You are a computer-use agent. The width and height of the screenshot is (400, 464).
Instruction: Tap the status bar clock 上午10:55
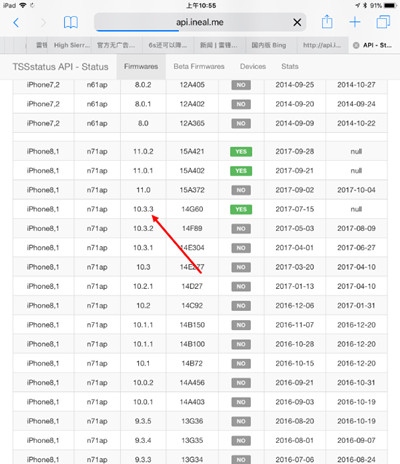(x=201, y=5)
